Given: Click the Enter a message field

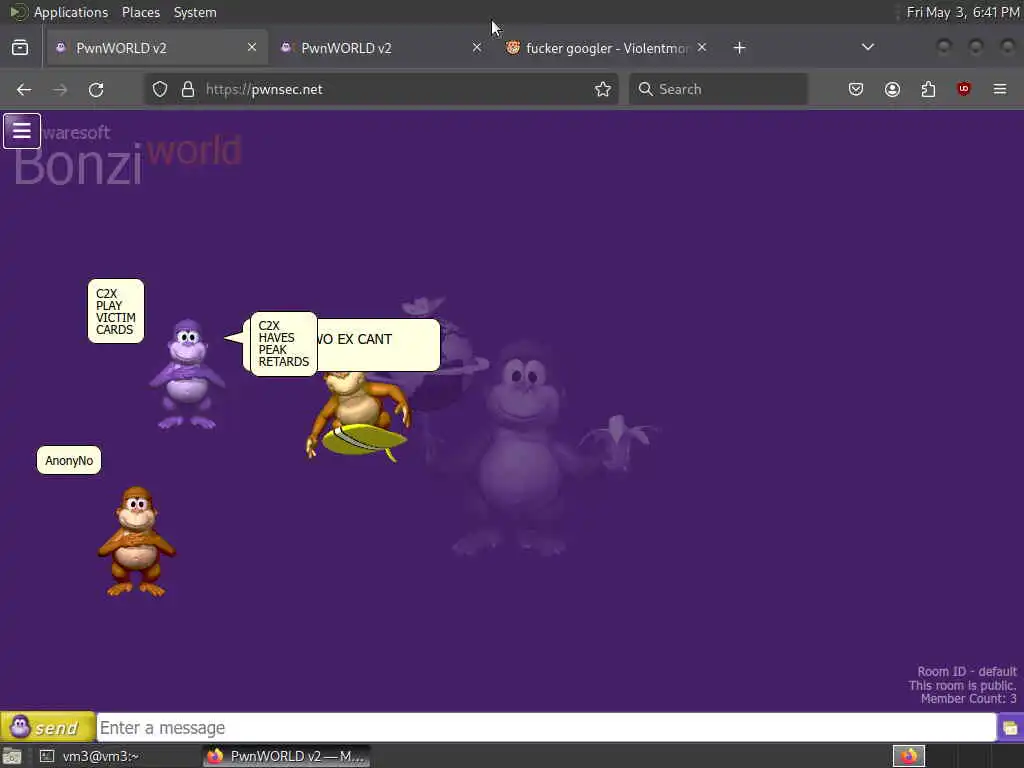Looking at the screenshot, I should coord(546,728).
